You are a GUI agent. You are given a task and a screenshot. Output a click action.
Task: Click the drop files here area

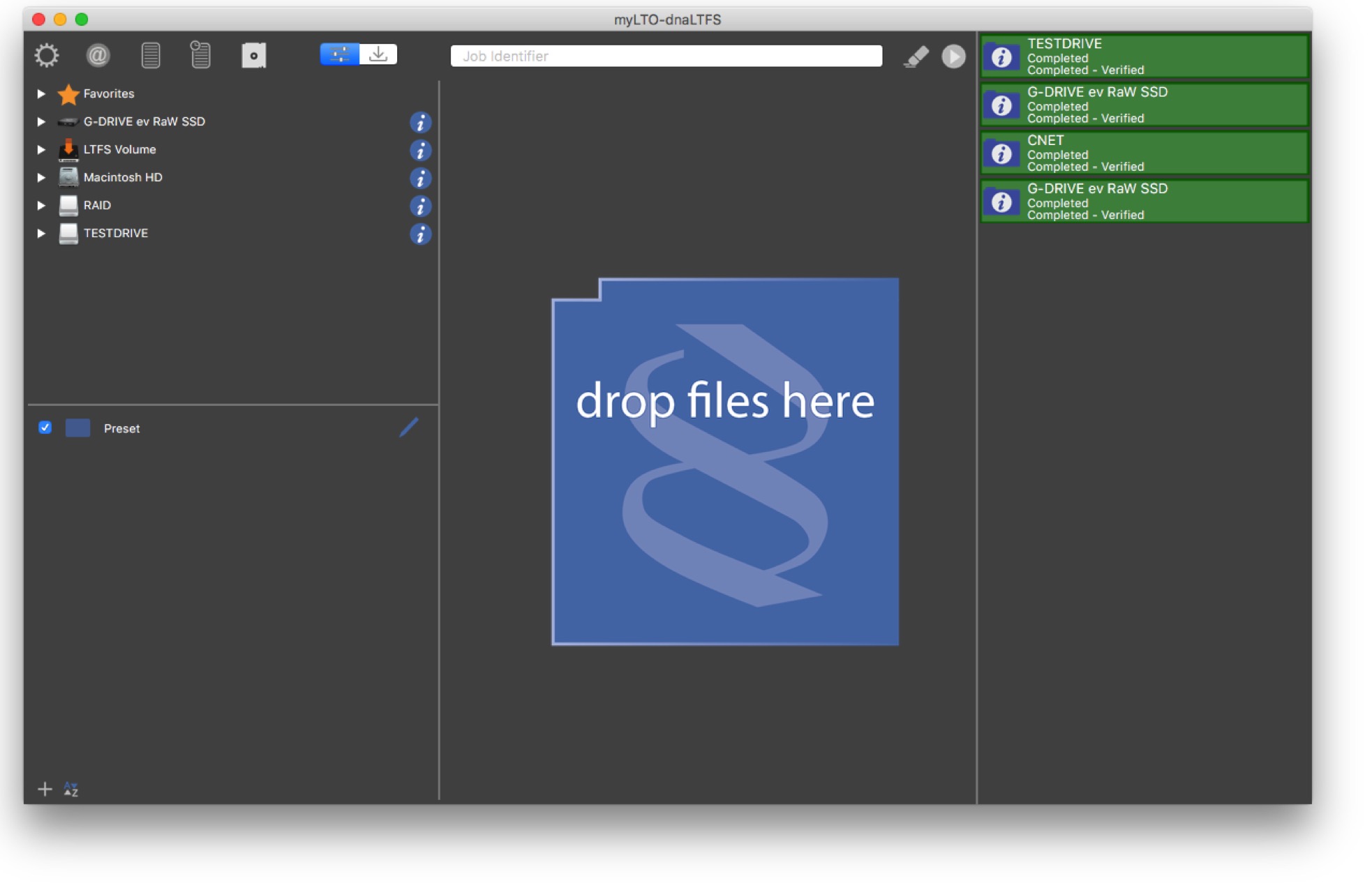click(x=725, y=462)
